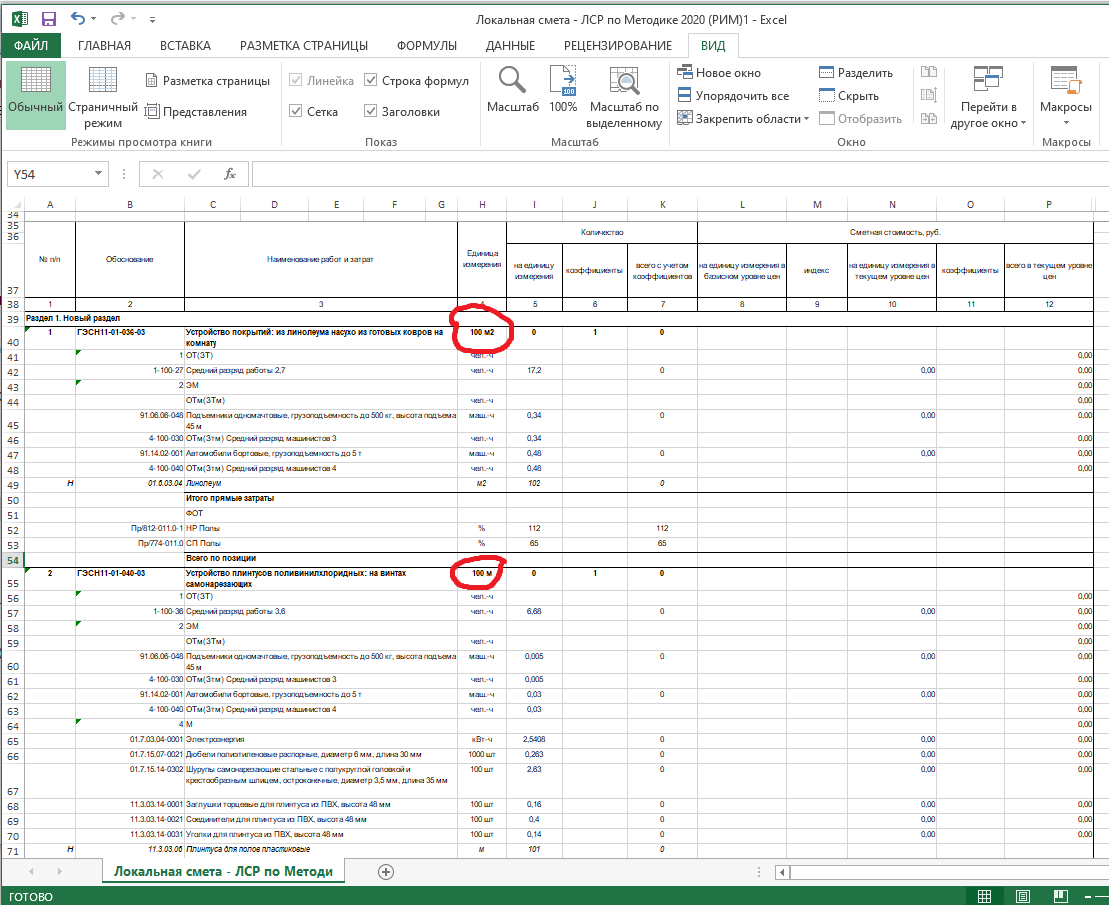Screen dimensions: 1109x905
Task: Click the add new sheet plus icon
Action: coord(385,872)
